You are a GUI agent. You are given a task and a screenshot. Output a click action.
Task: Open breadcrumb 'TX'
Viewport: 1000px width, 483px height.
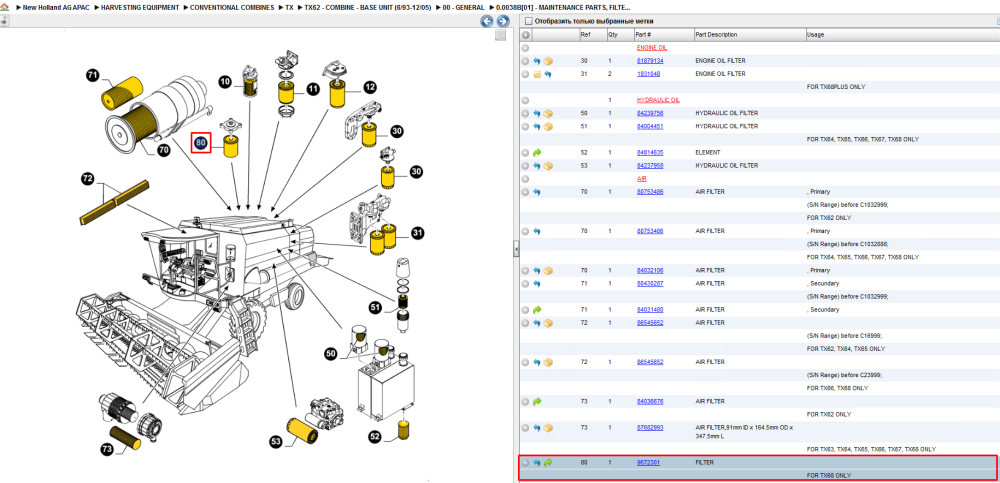[x=290, y=8]
